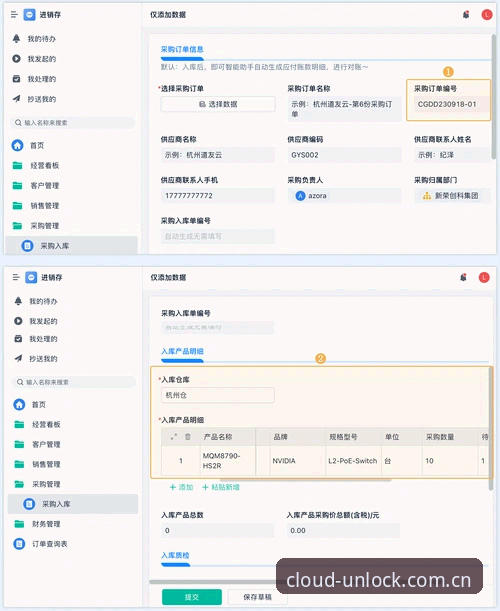Image resolution: width=500 pixels, height=611 pixels.
Task: Click 进销存 app logo in lower screenshot
Action: pos(31,277)
